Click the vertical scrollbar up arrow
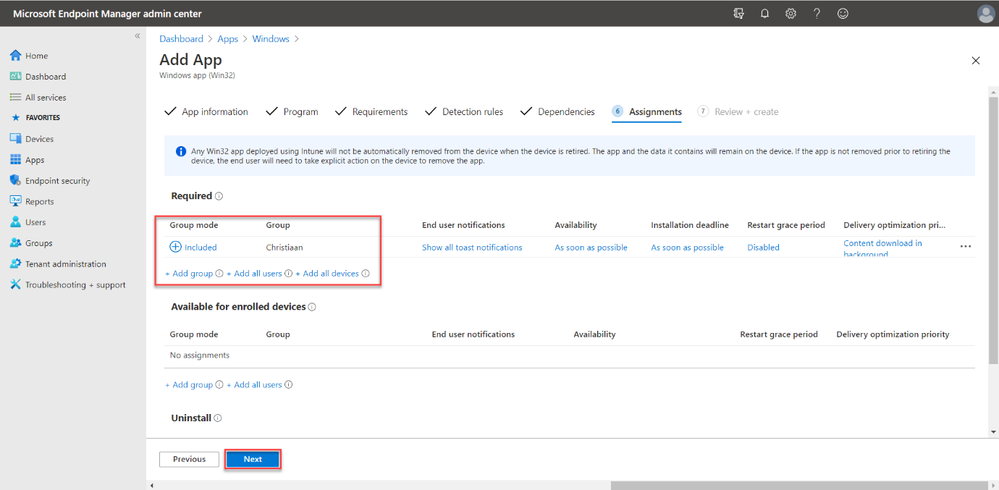 [x=993, y=94]
